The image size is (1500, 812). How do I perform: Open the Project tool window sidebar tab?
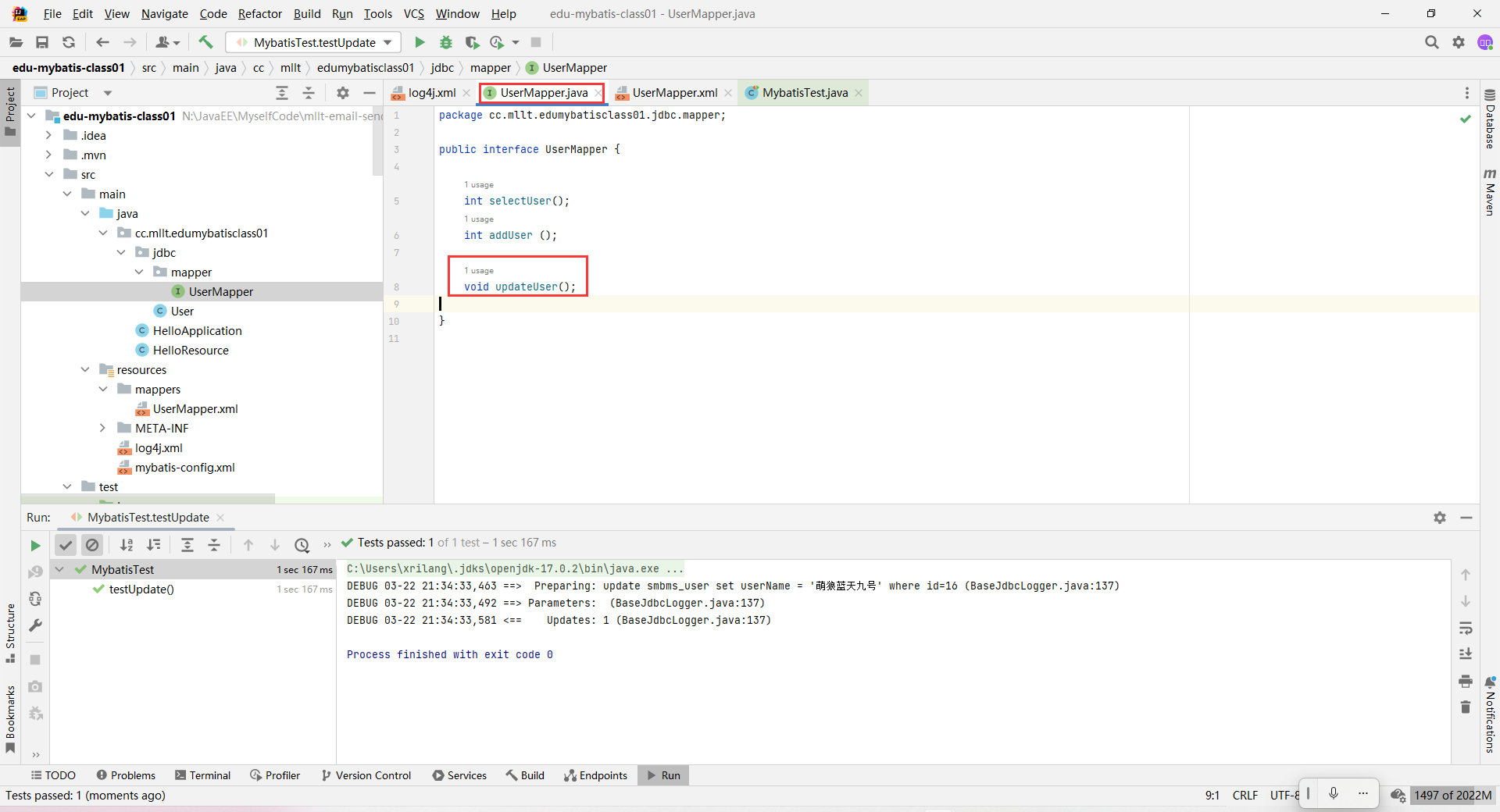click(x=10, y=111)
